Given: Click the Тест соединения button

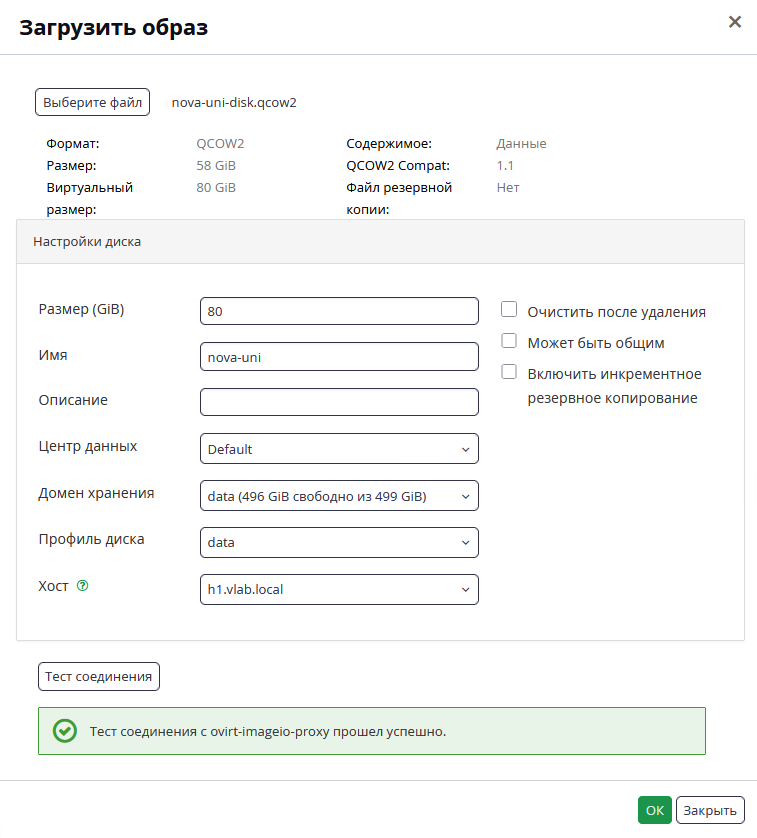Looking at the screenshot, I should (99, 677).
